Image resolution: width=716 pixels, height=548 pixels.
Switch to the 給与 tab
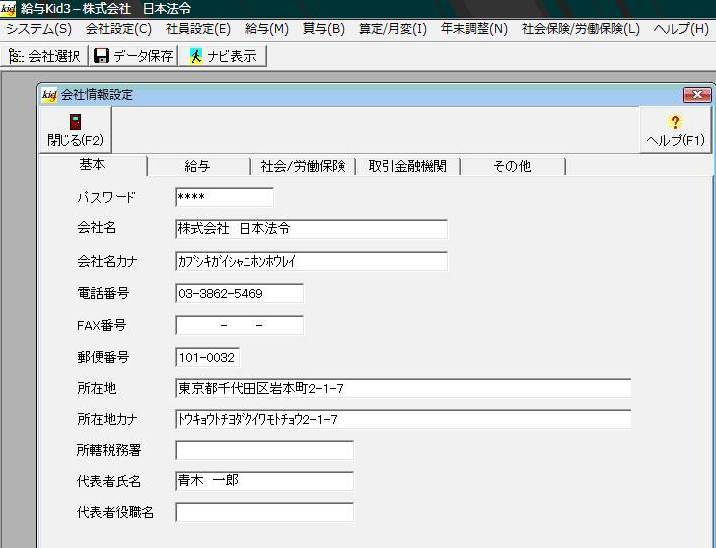198,166
